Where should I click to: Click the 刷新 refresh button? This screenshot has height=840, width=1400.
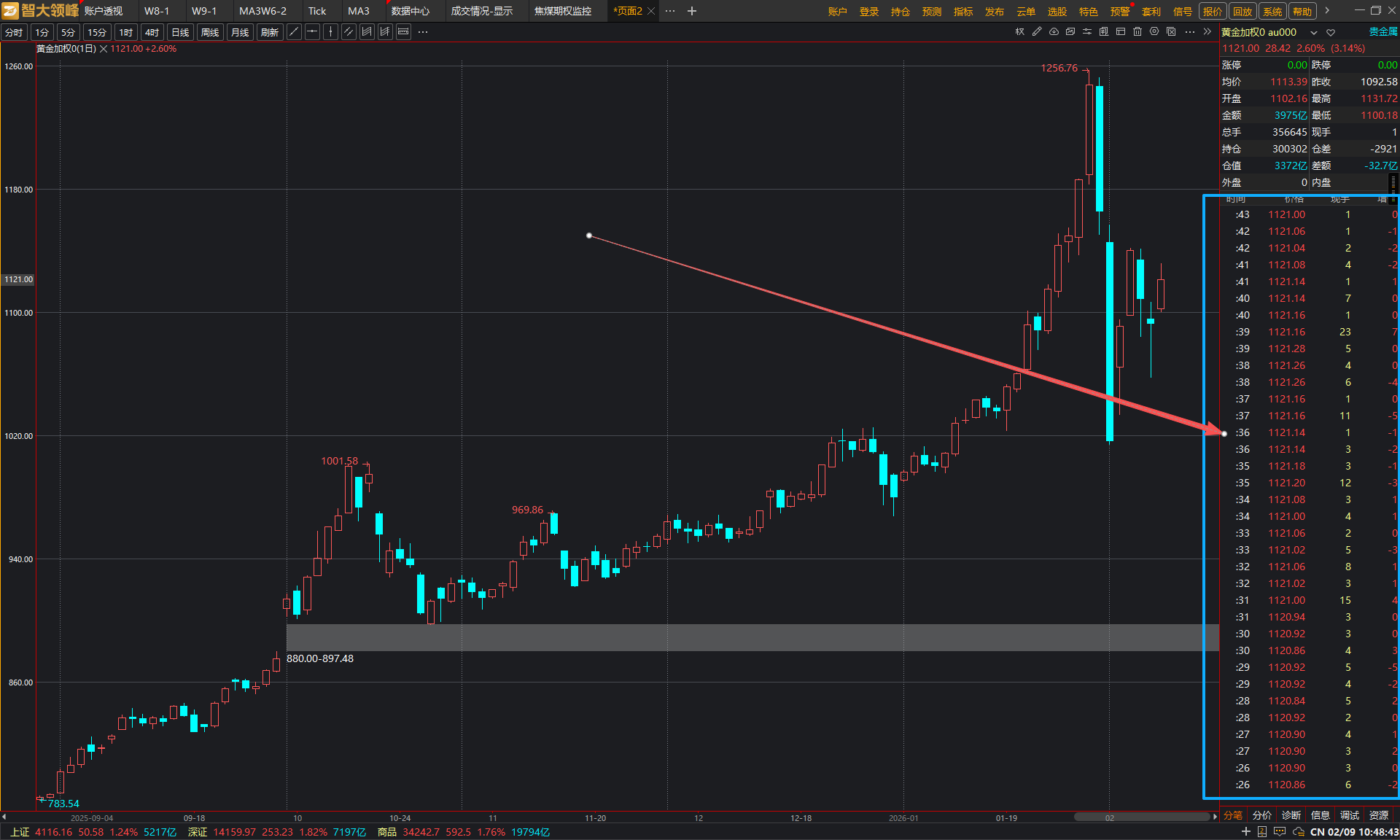click(270, 32)
